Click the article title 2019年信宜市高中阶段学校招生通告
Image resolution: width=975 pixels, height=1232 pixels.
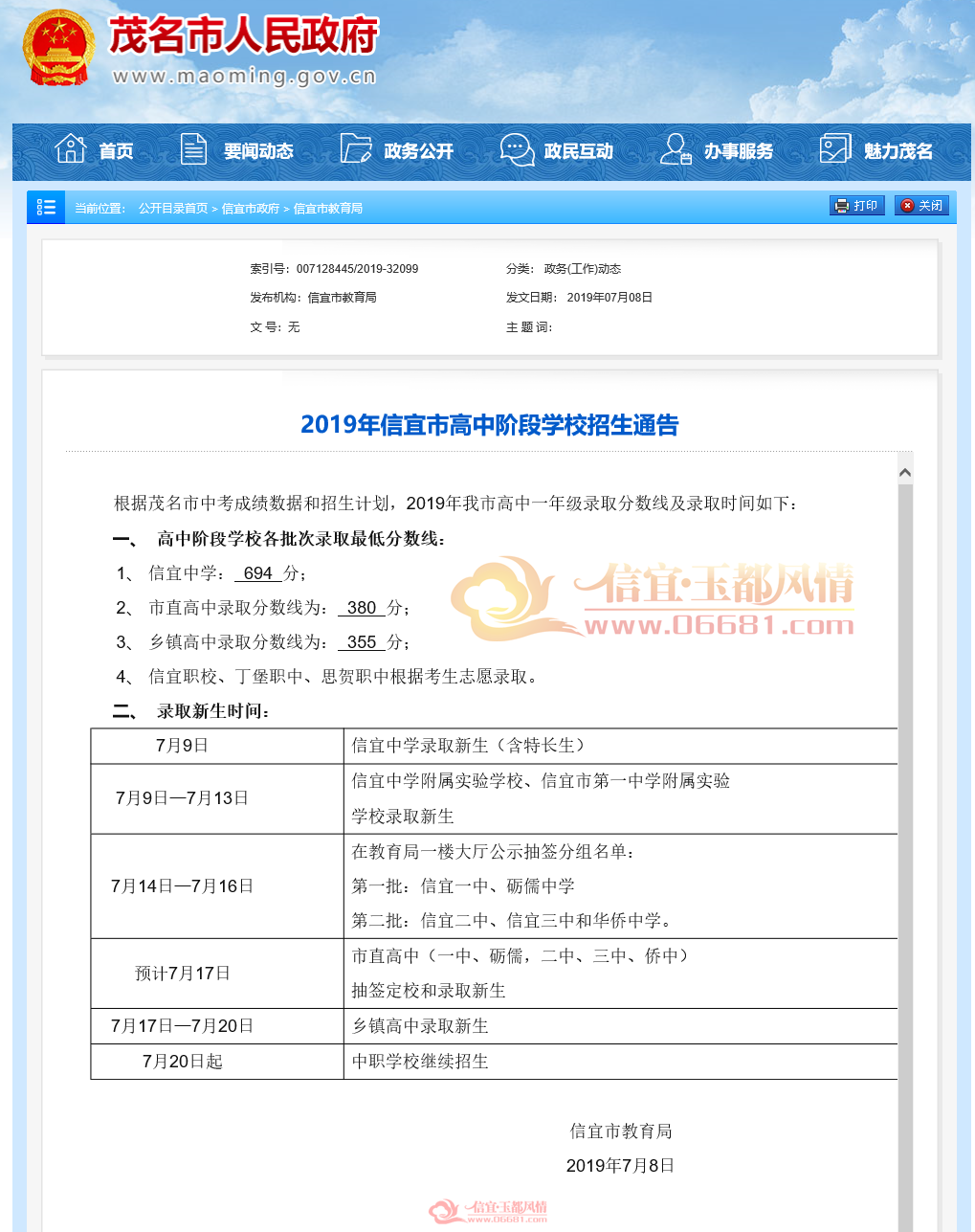[x=489, y=425]
